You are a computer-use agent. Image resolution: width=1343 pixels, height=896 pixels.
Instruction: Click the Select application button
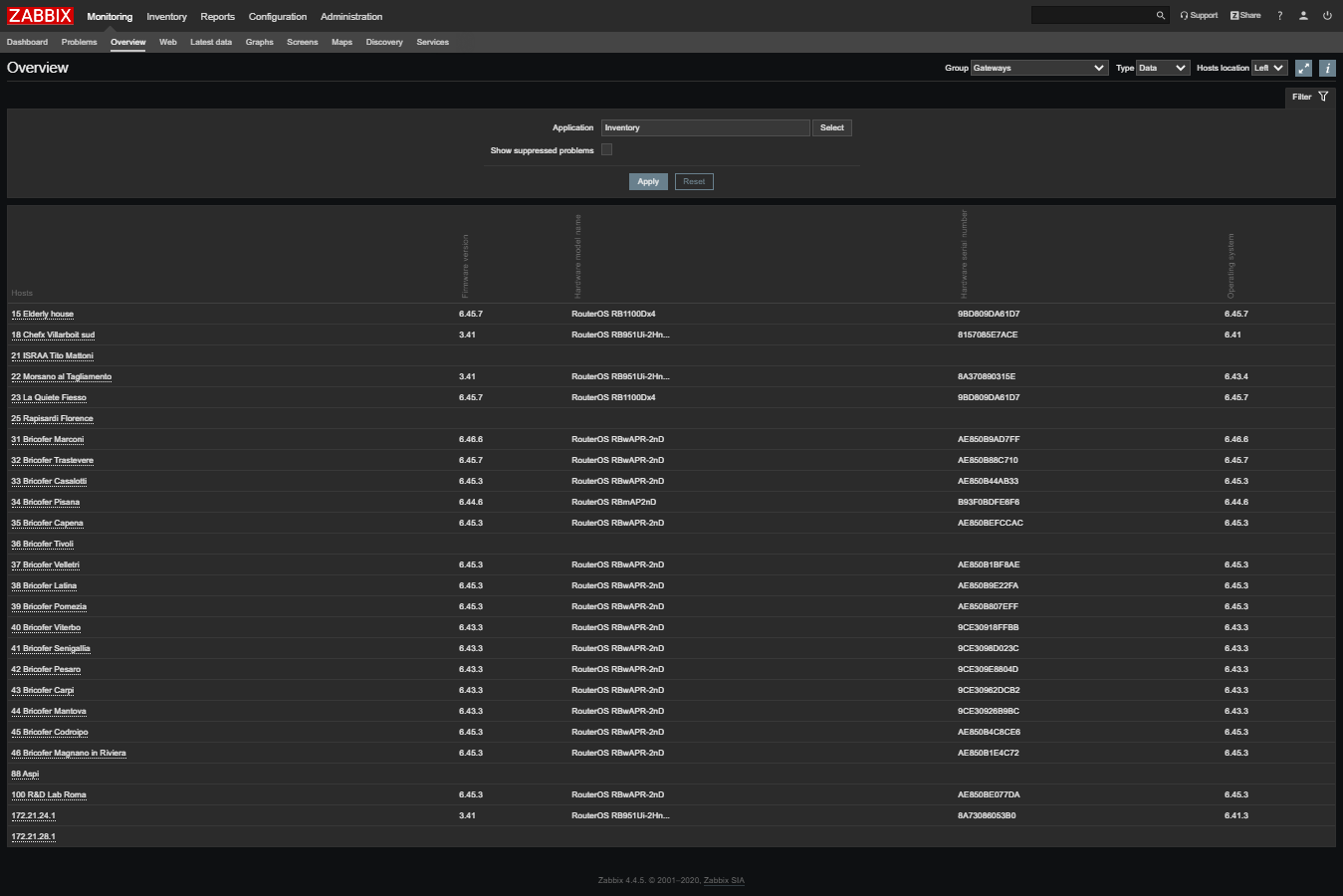click(832, 127)
